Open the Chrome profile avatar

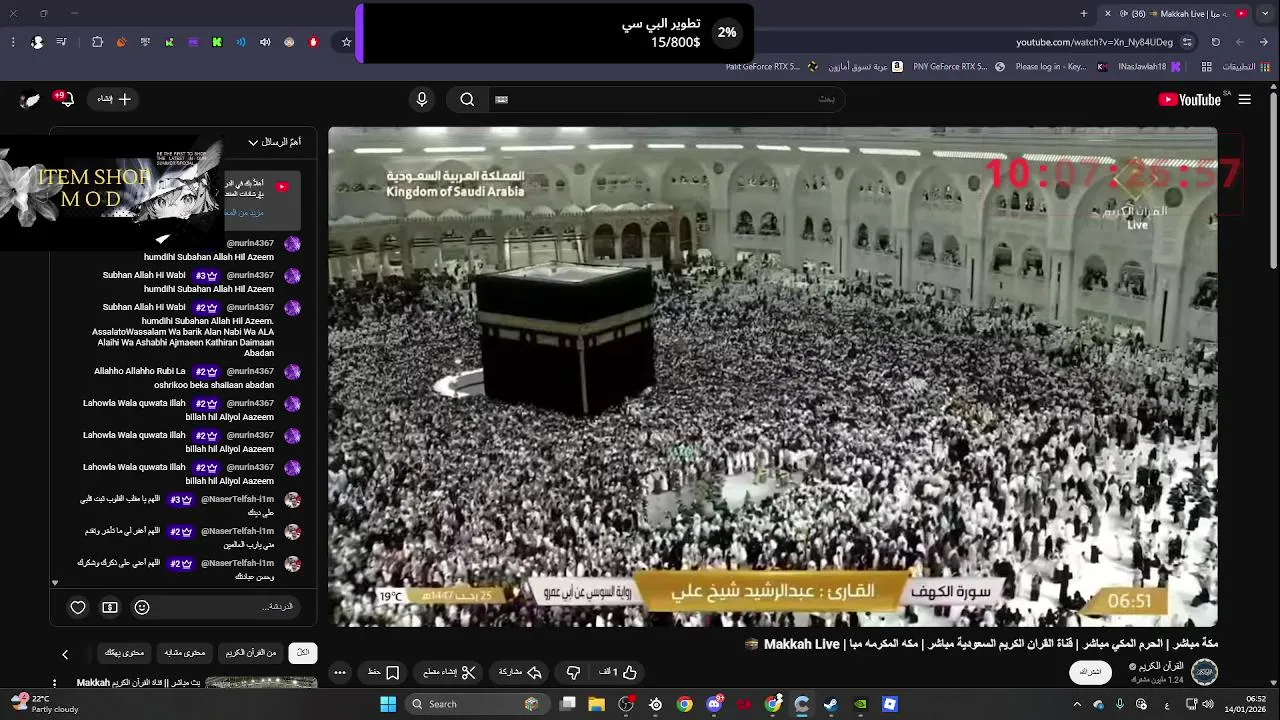tap(37, 42)
